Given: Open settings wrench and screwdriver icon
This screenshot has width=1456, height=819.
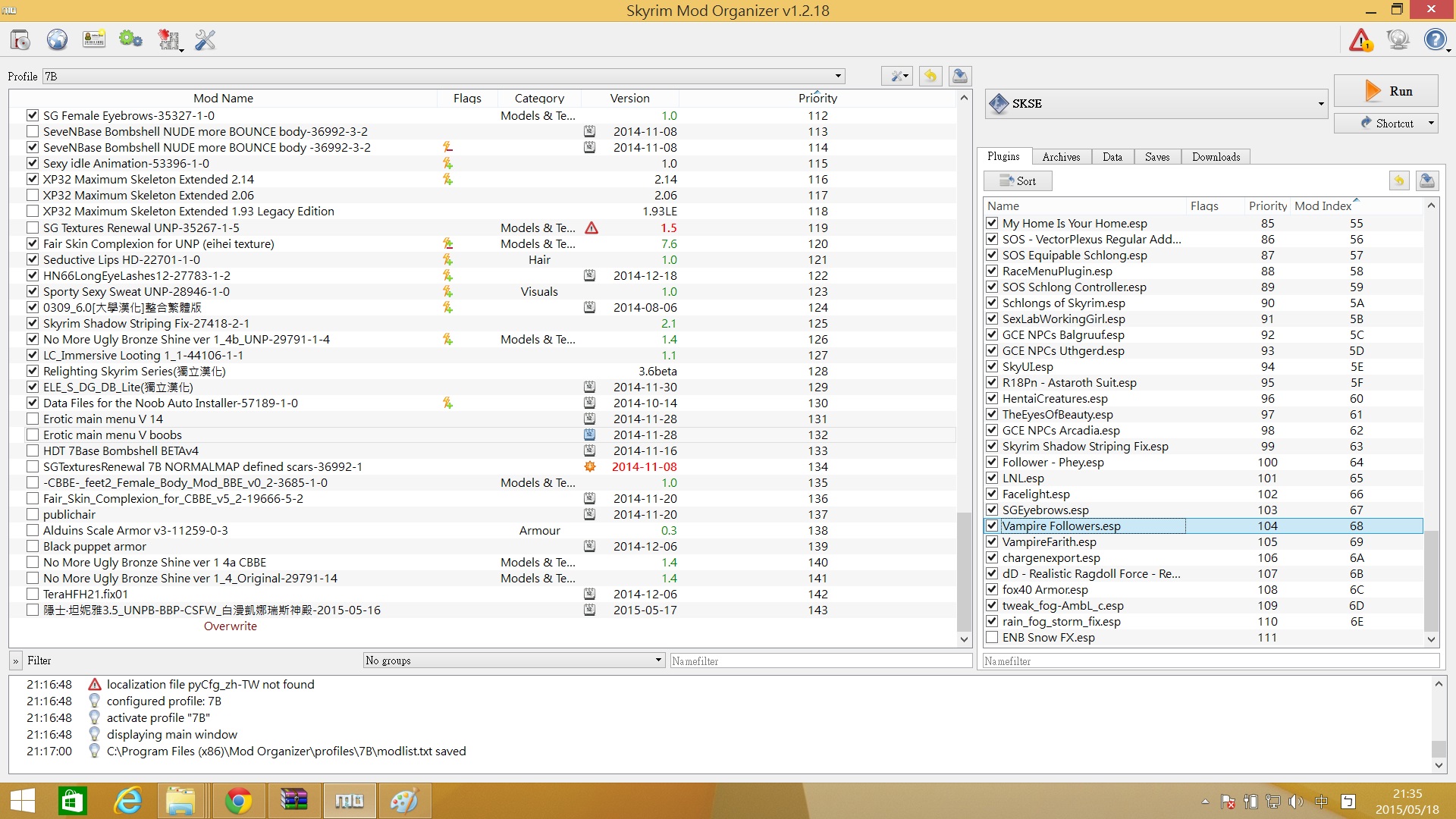Looking at the screenshot, I should point(205,39).
